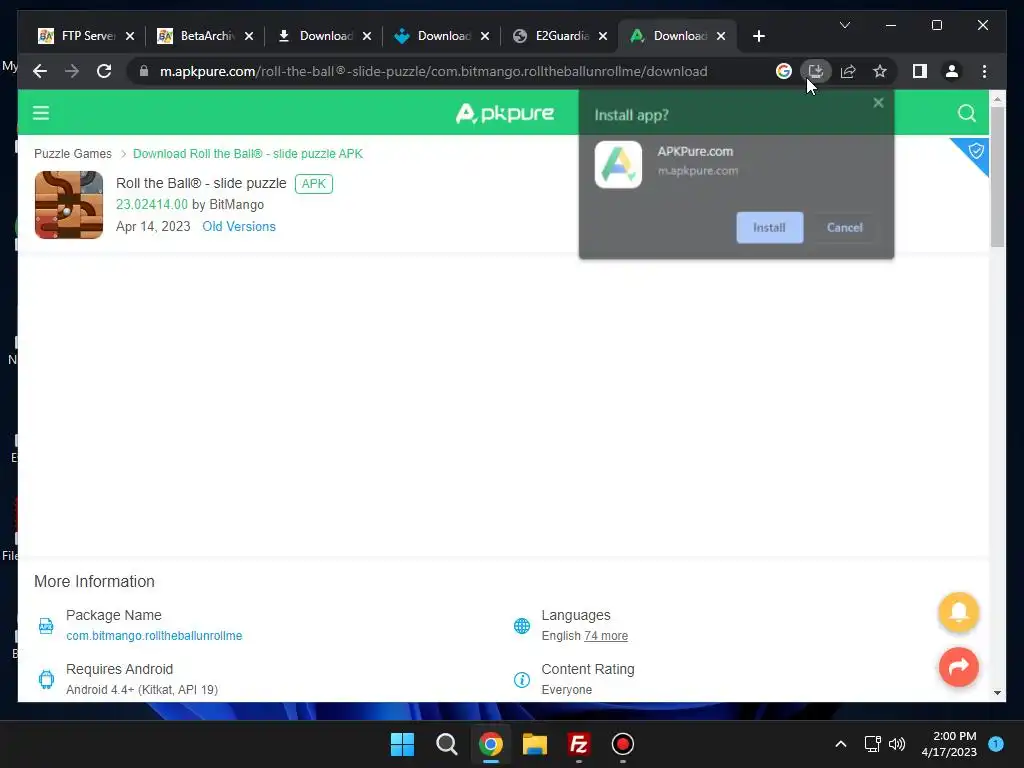Screen dimensions: 1024x768
Task: Go back to previous page
Action: coord(40,71)
